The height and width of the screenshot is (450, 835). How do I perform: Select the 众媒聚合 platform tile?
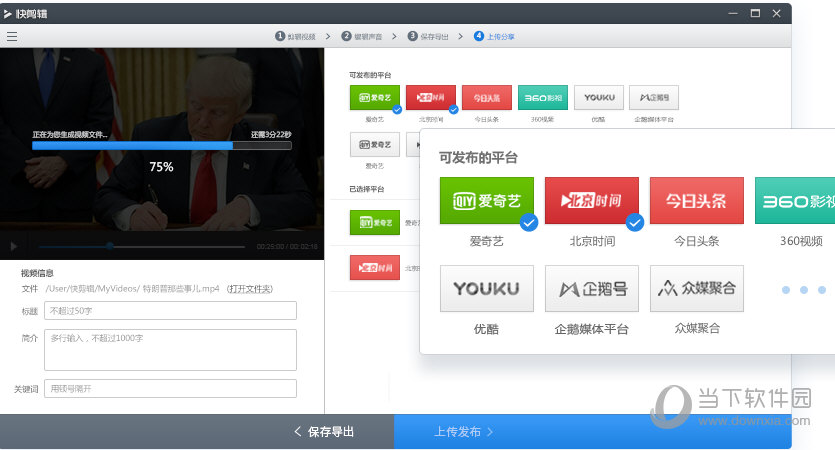[696, 289]
